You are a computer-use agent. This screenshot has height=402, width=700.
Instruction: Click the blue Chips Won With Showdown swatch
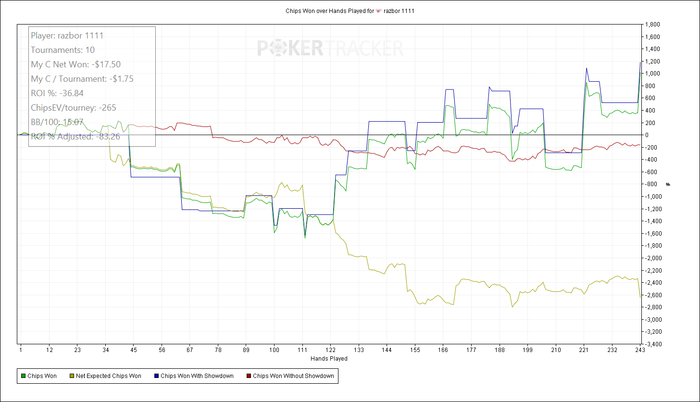pos(156,376)
